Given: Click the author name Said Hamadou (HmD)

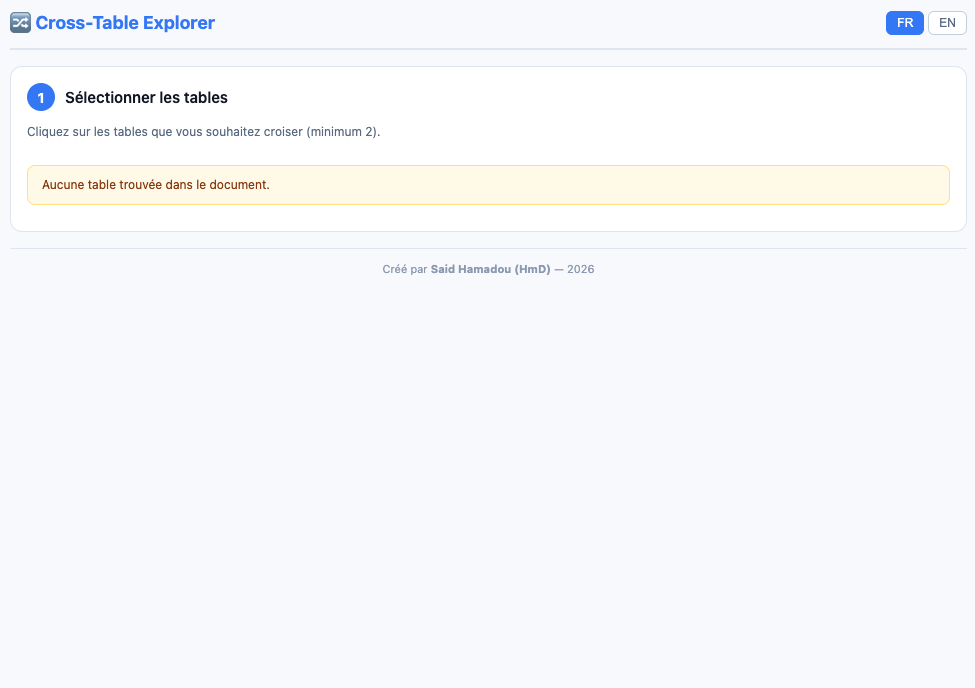Looking at the screenshot, I should click(490, 269).
